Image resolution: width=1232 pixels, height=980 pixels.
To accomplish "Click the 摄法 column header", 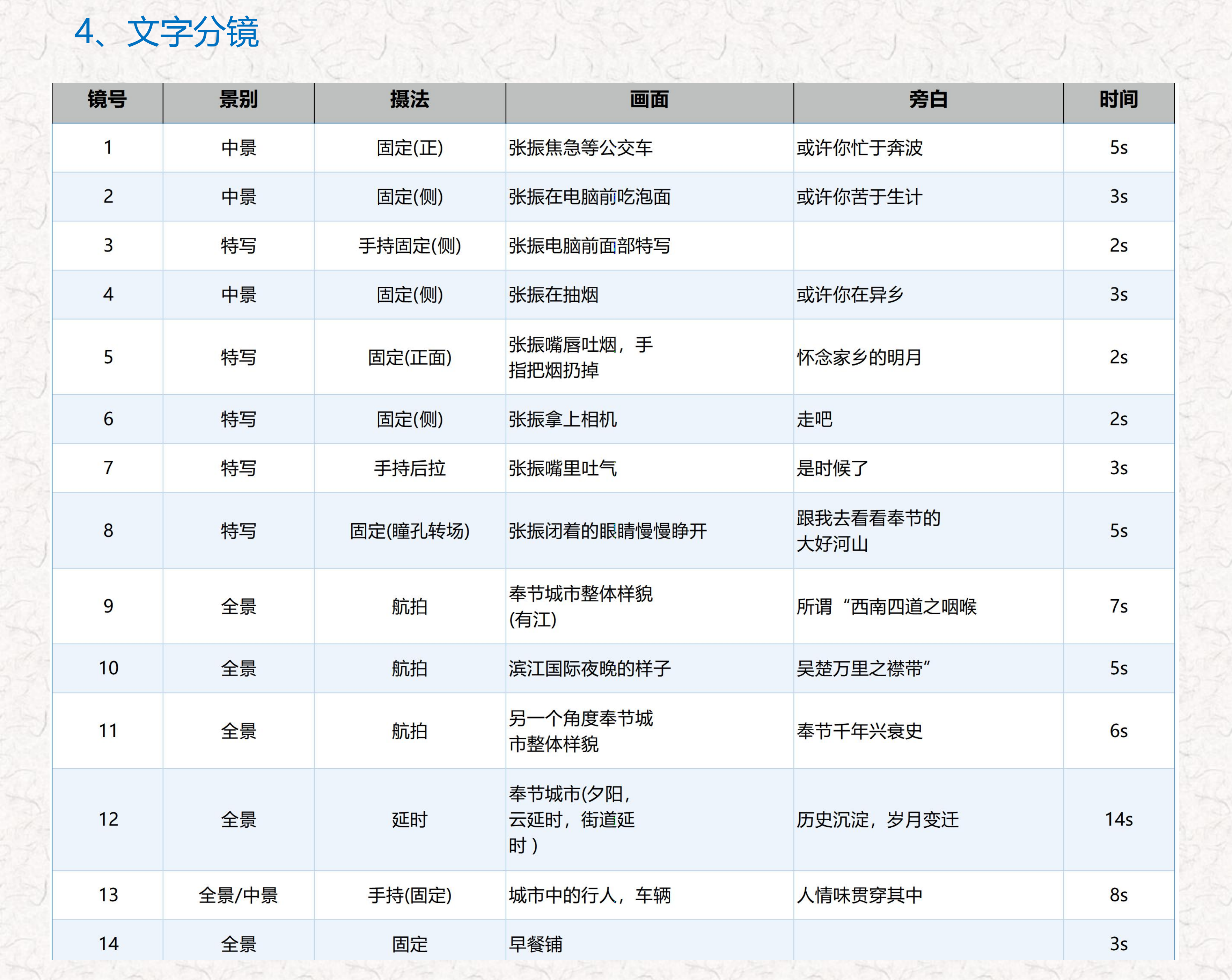I will pyautogui.click(x=409, y=100).
